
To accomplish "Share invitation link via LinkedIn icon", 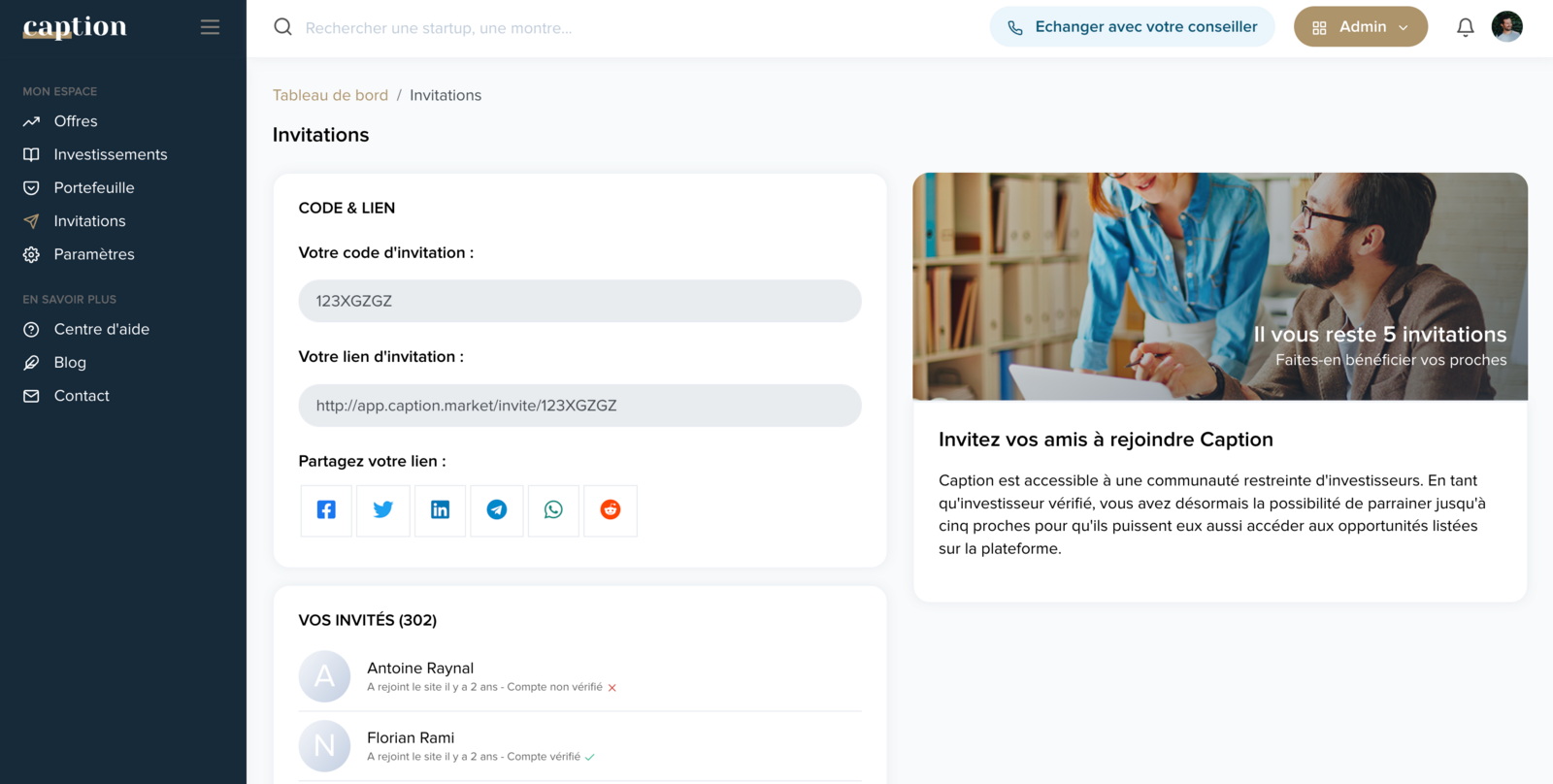I will coord(440,510).
